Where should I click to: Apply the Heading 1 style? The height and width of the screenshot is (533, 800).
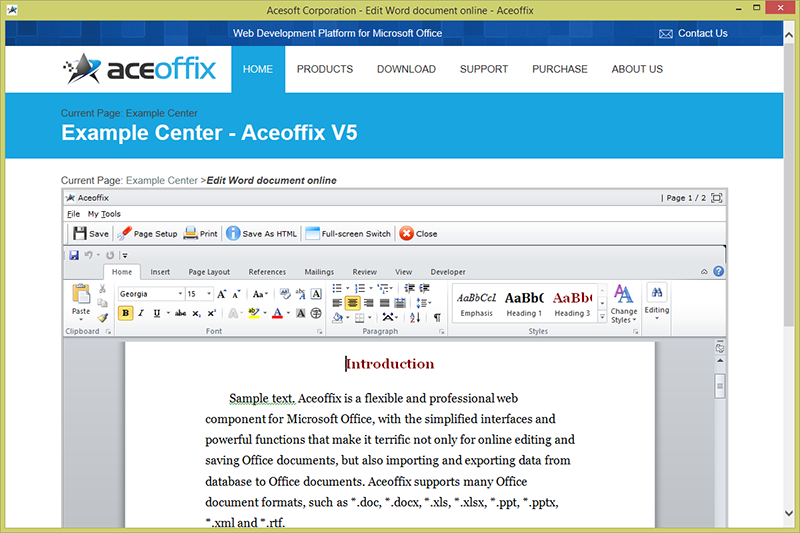pyautogui.click(x=524, y=304)
